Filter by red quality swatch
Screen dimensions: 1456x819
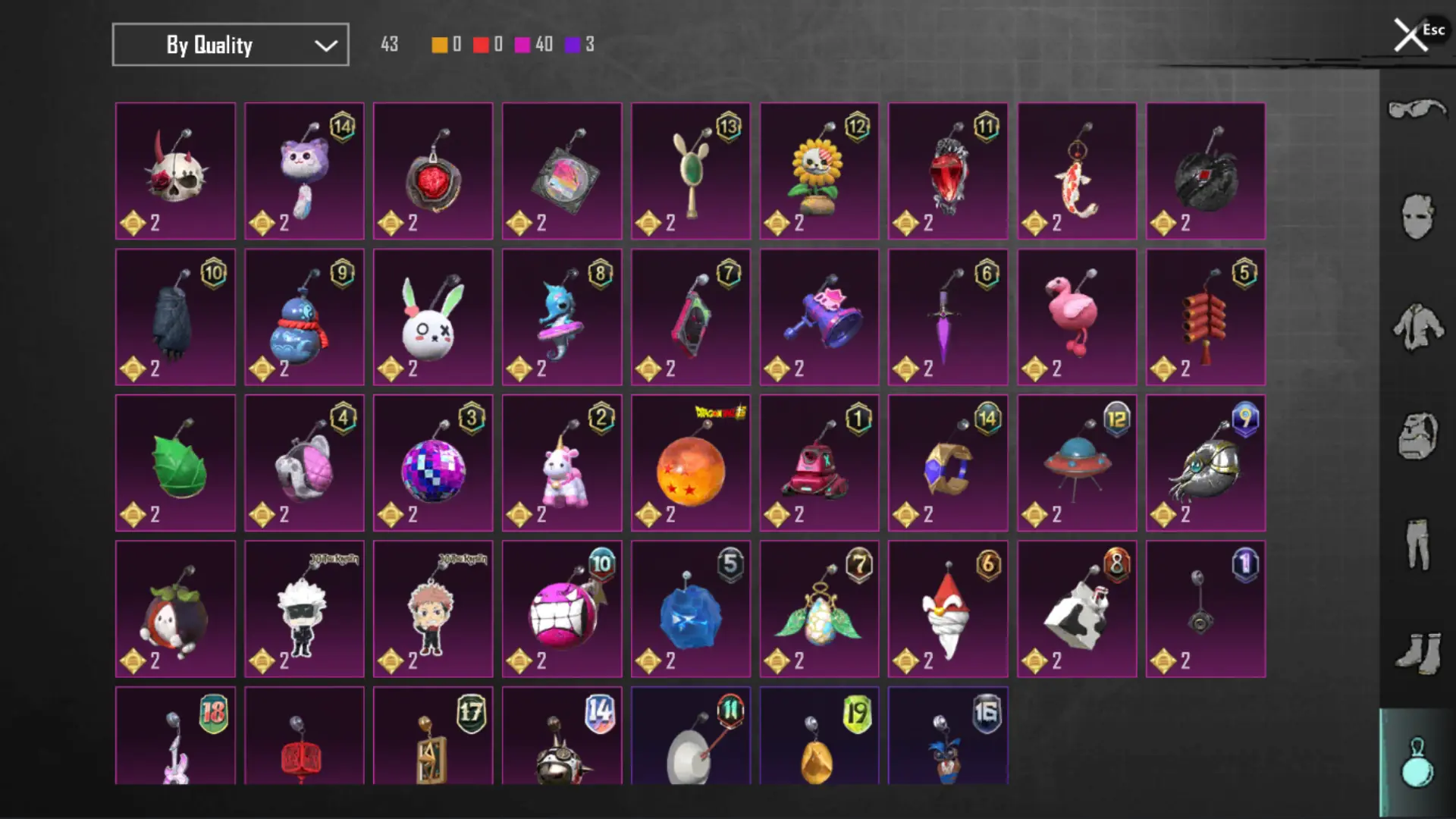click(481, 45)
